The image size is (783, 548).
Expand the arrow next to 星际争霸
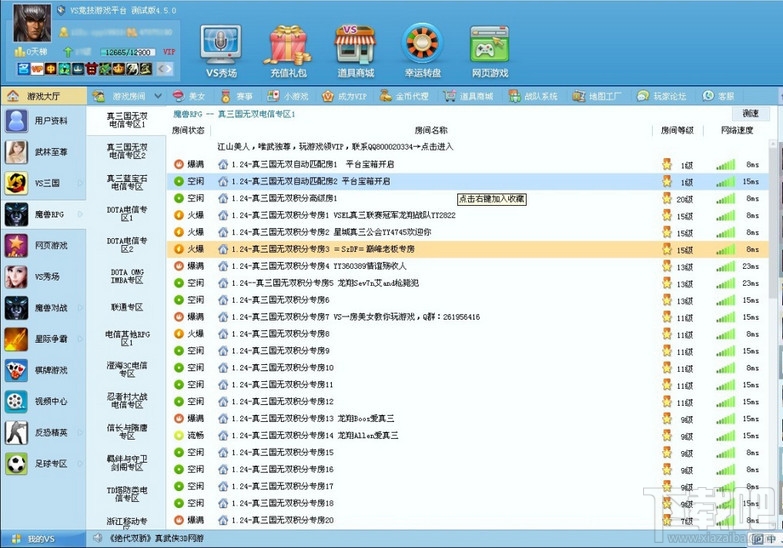pos(80,339)
